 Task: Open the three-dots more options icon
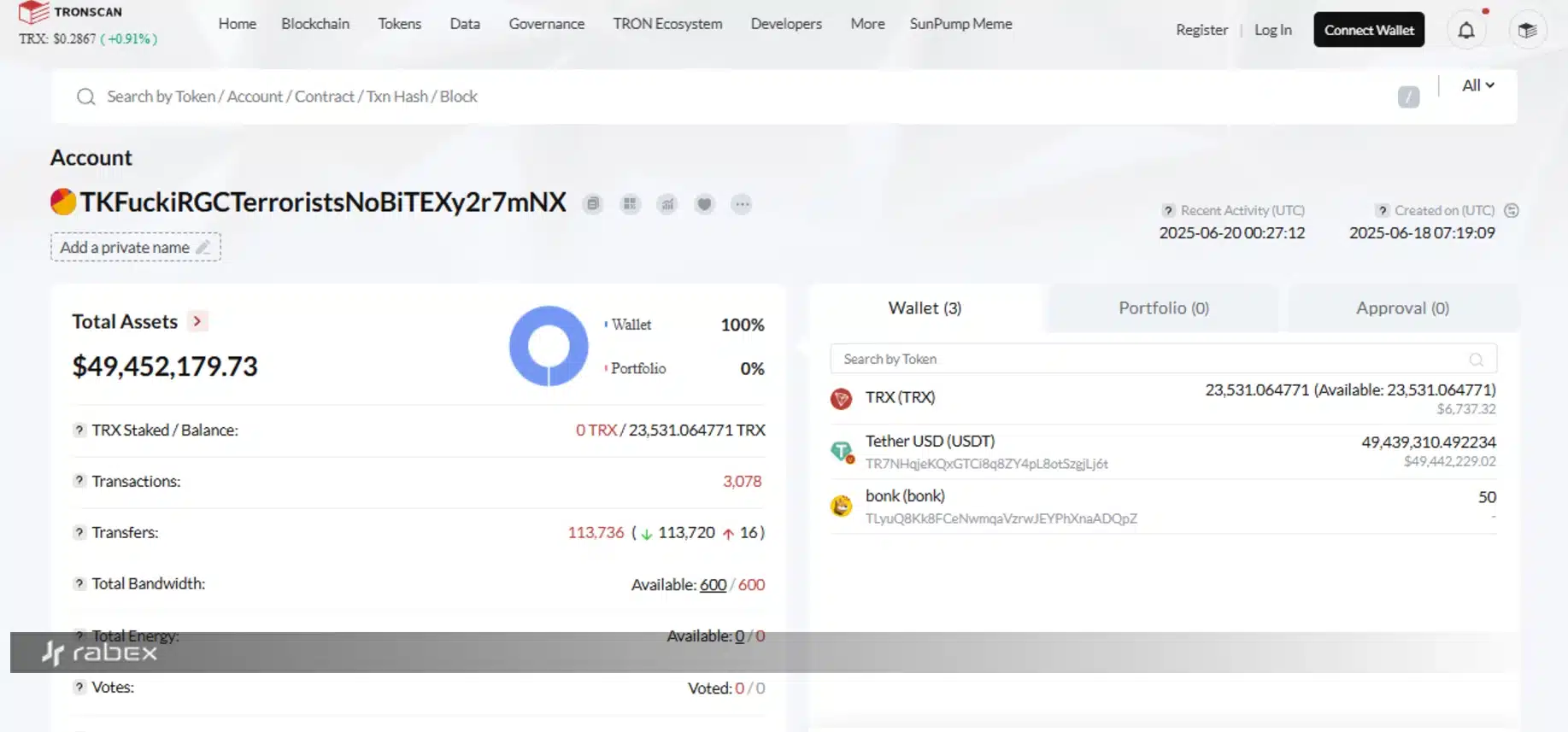tap(742, 204)
